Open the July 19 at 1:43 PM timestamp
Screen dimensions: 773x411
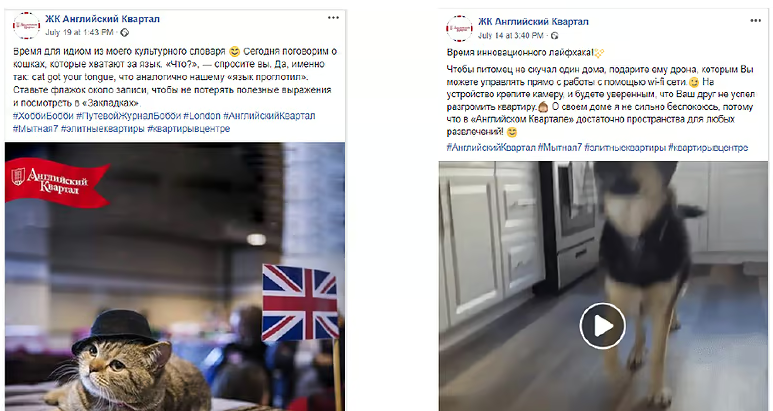[79, 33]
